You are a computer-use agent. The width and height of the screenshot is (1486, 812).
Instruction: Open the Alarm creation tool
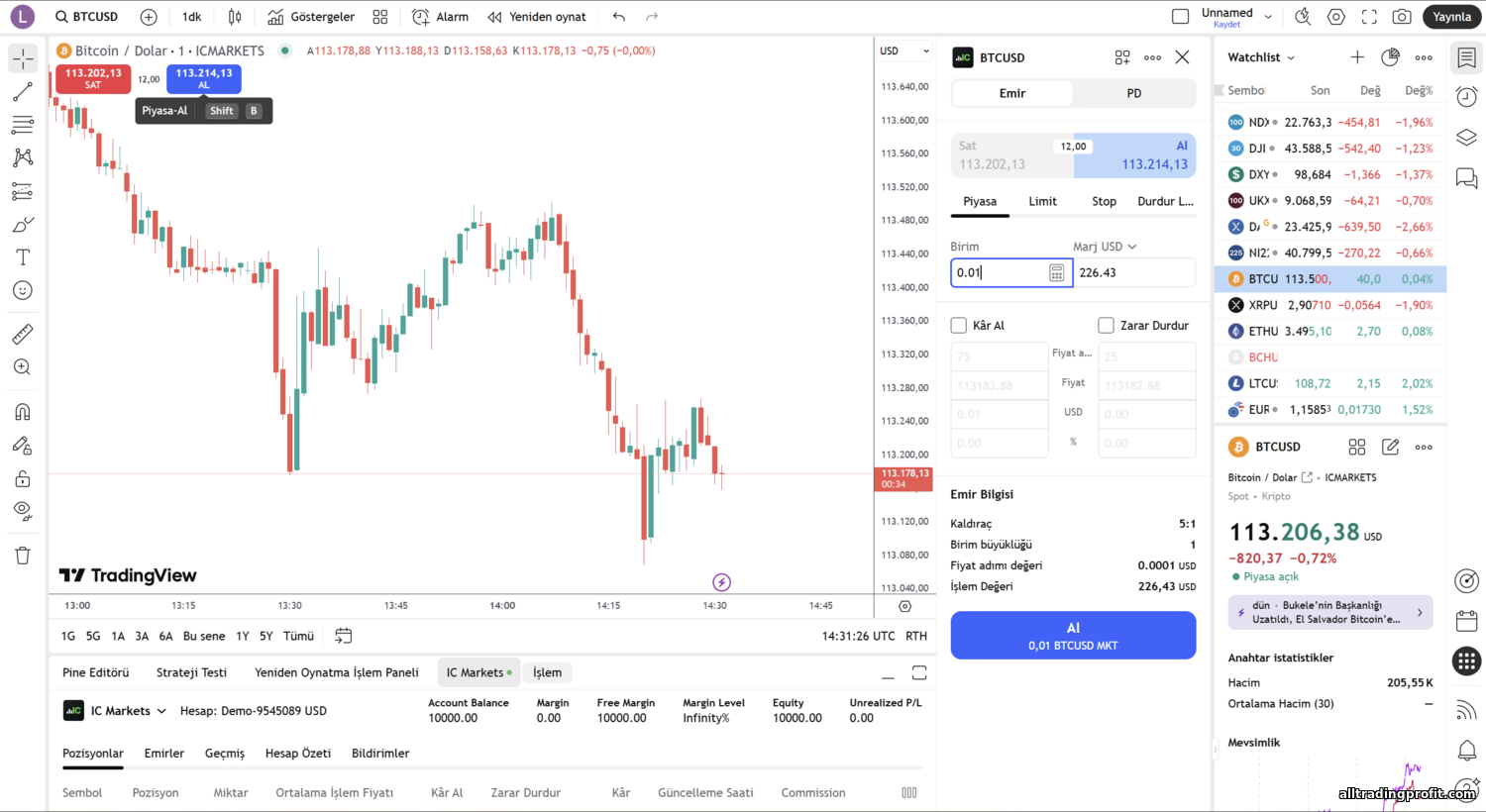coord(441,17)
